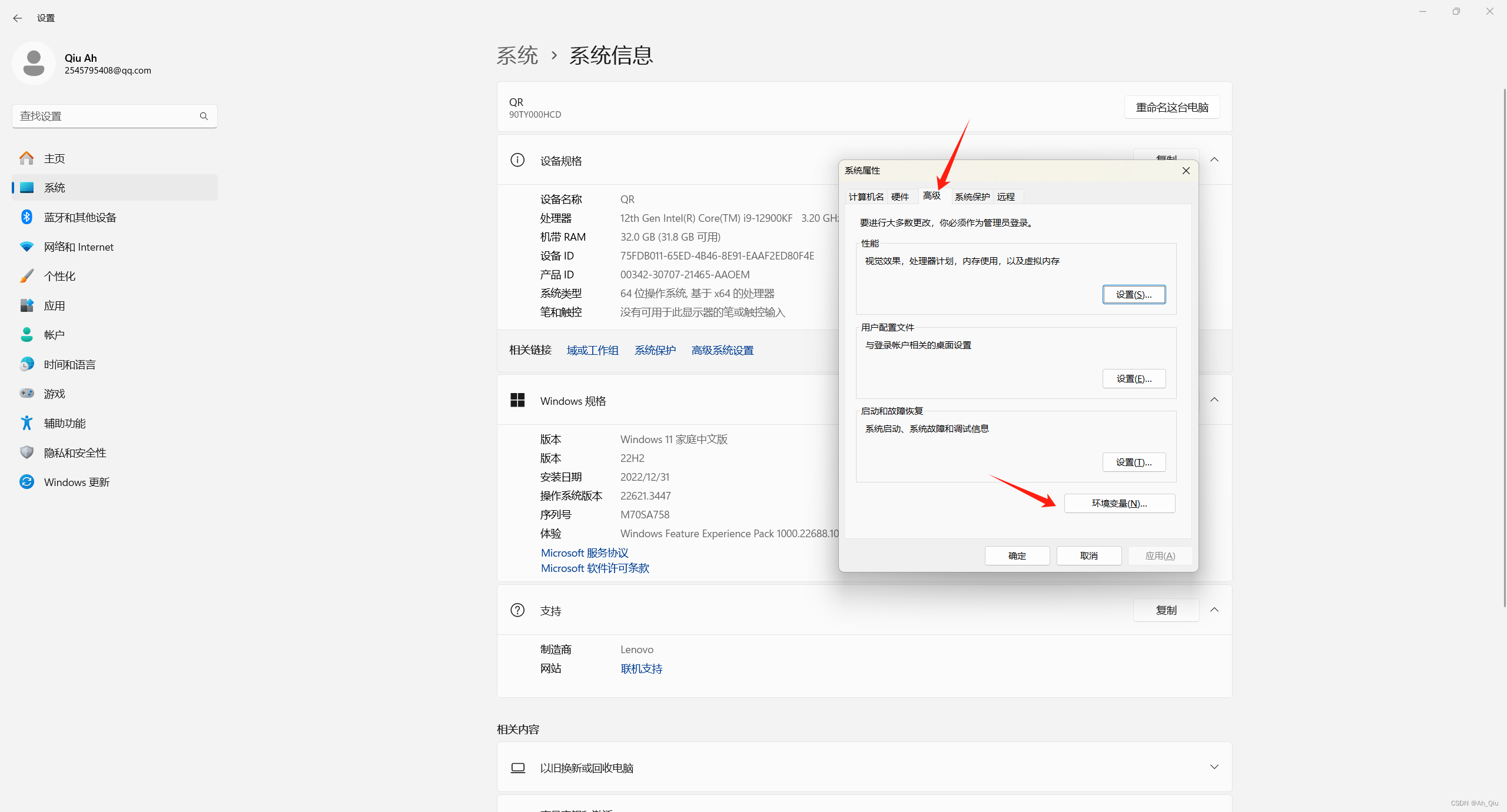The height and width of the screenshot is (812, 1507).
Task: Switch to the 系统保护 tab
Action: (x=972, y=197)
